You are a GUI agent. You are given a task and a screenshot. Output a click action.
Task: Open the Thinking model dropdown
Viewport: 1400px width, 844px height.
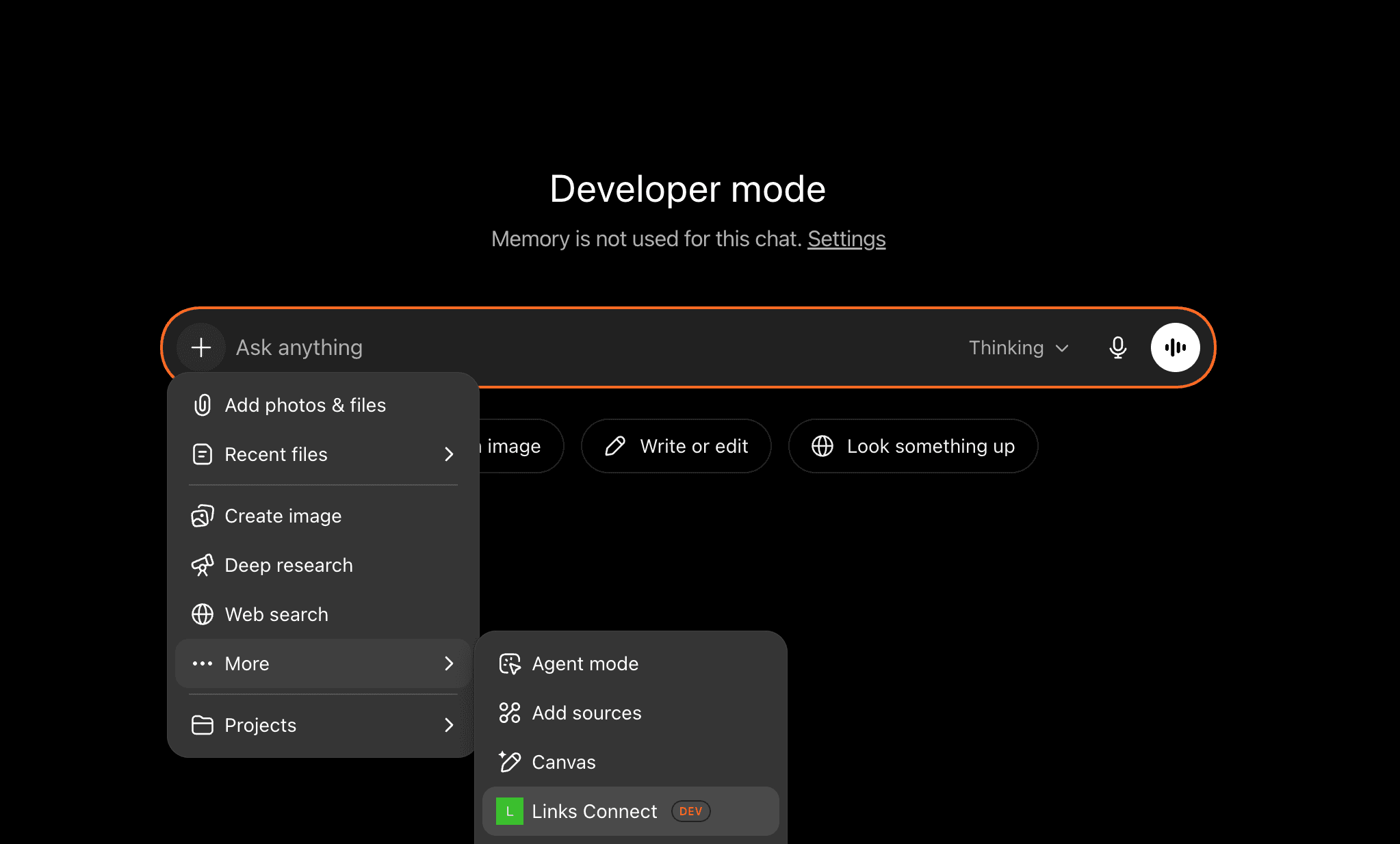[1018, 347]
